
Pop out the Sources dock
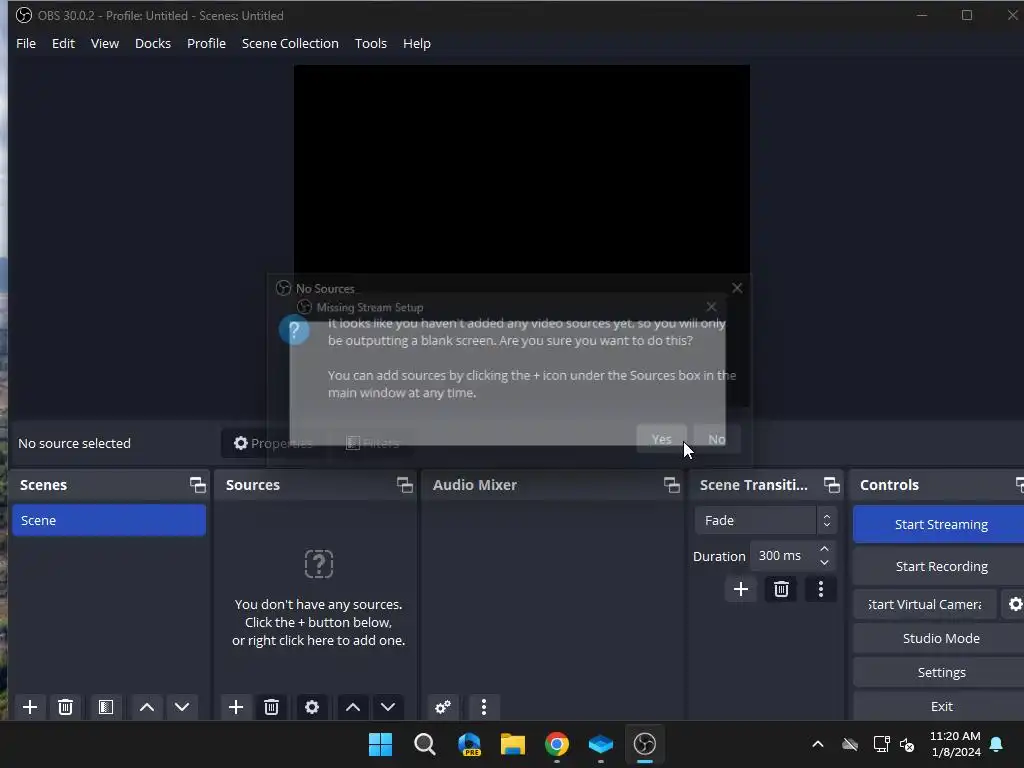point(404,485)
